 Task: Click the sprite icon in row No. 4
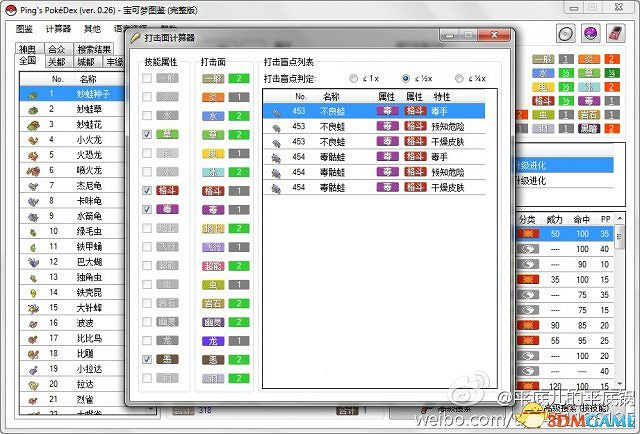33,140
